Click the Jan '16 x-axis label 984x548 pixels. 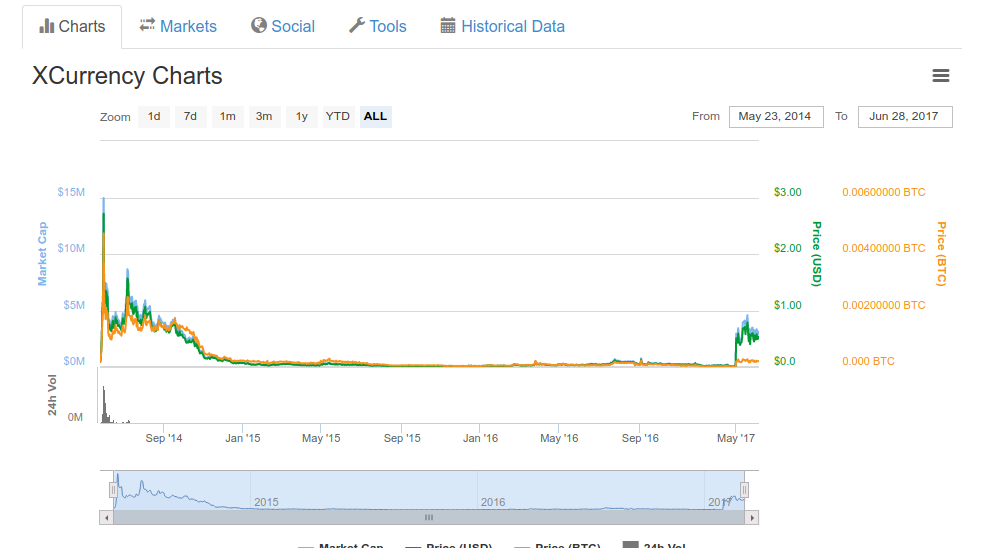pos(480,438)
